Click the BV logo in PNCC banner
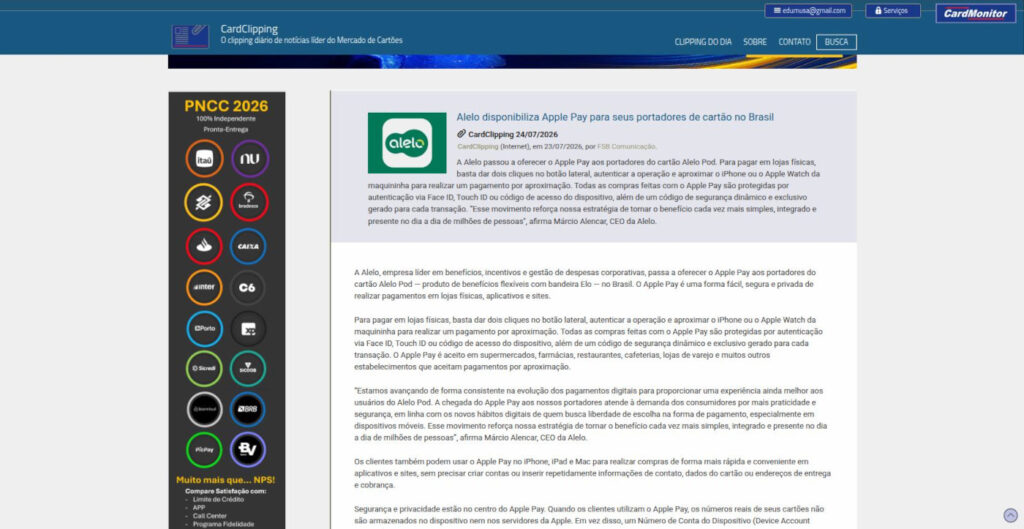This screenshot has height=529, width=1024. [x=248, y=450]
